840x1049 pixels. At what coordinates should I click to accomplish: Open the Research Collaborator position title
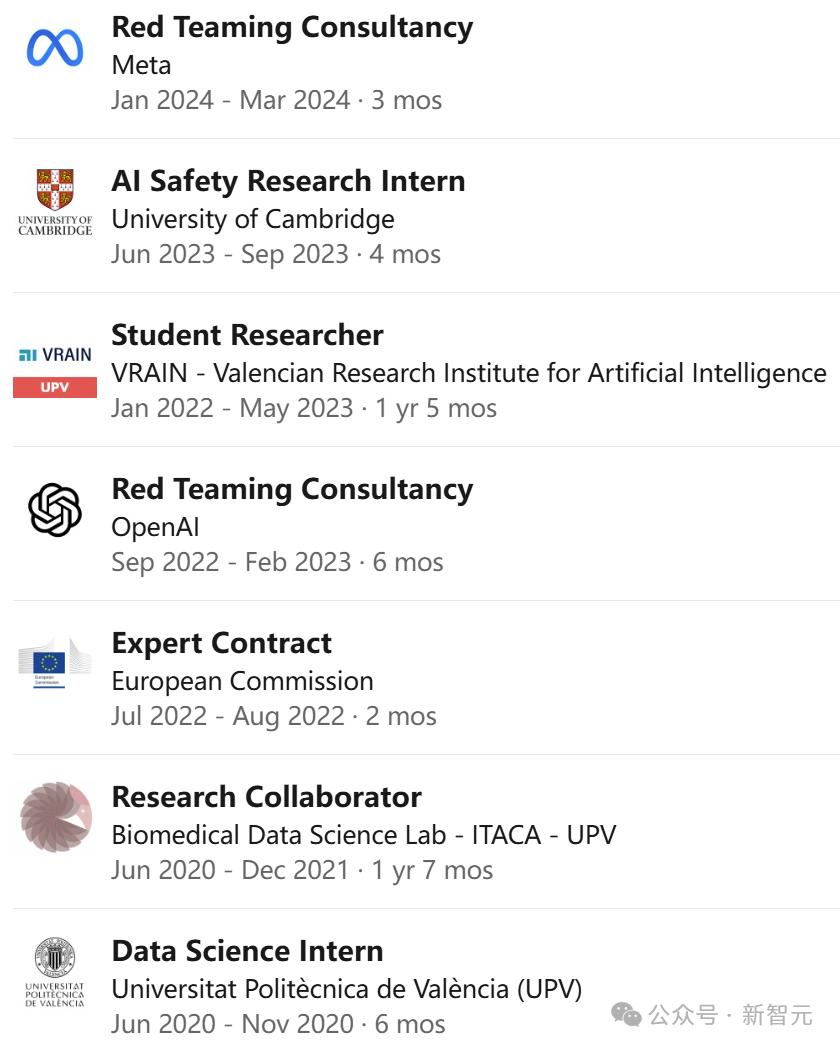pos(267,797)
